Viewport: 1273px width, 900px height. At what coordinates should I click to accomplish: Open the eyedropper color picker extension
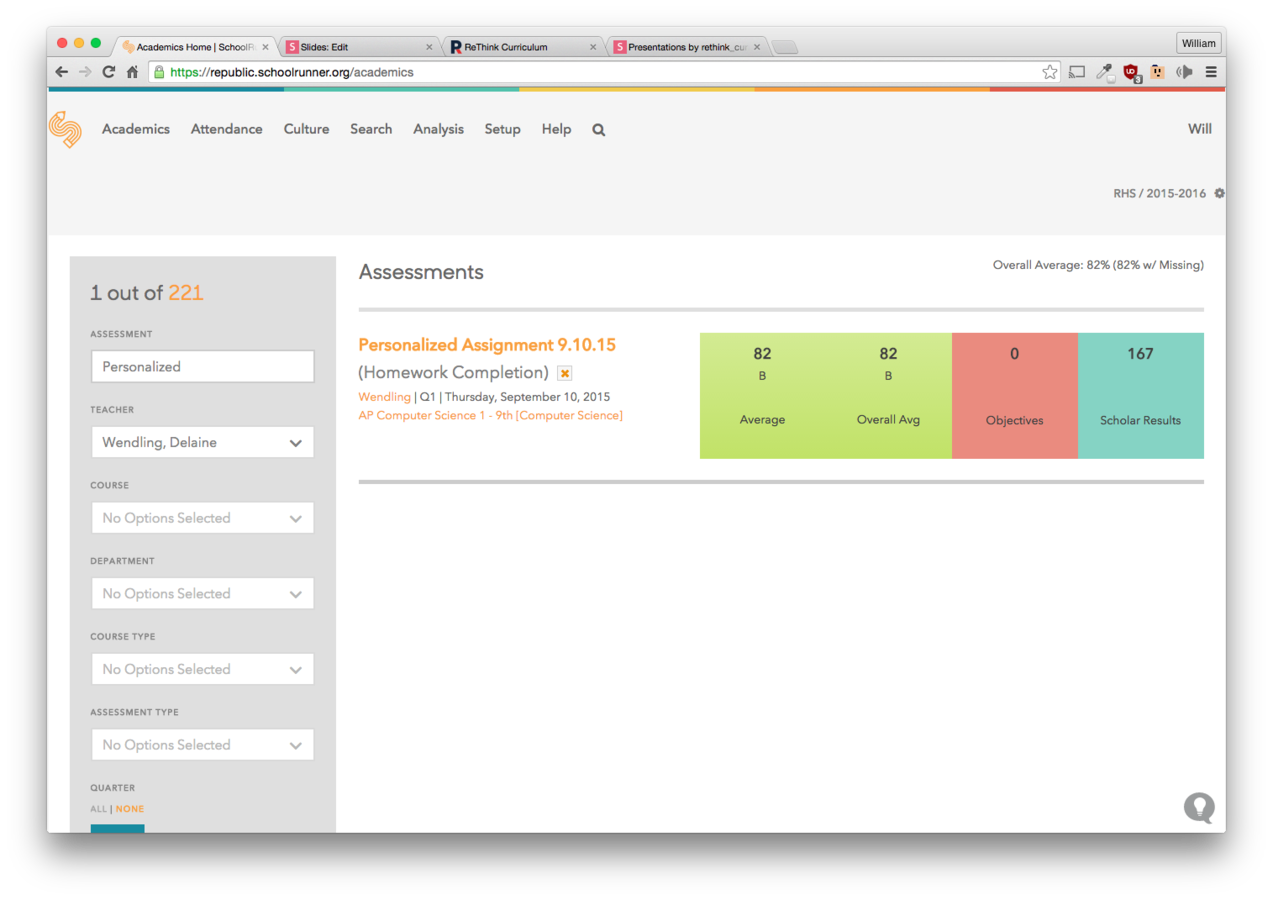point(1104,72)
